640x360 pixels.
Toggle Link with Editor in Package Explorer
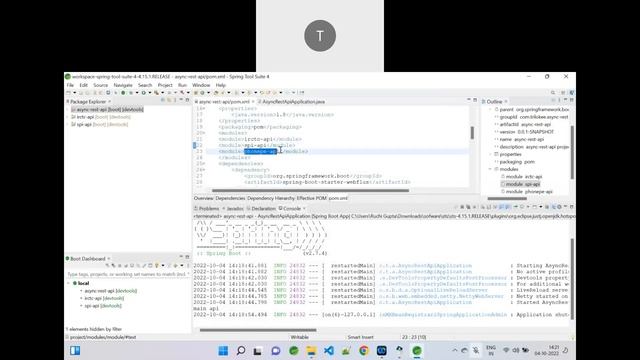(x=169, y=100)
